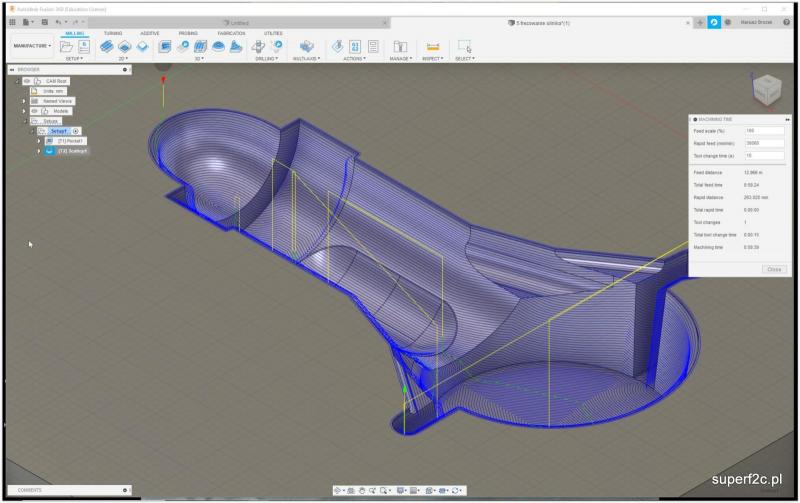800x503 pixels.
Task: Click the Rapid feed input field
Action: tap(765, 143)
